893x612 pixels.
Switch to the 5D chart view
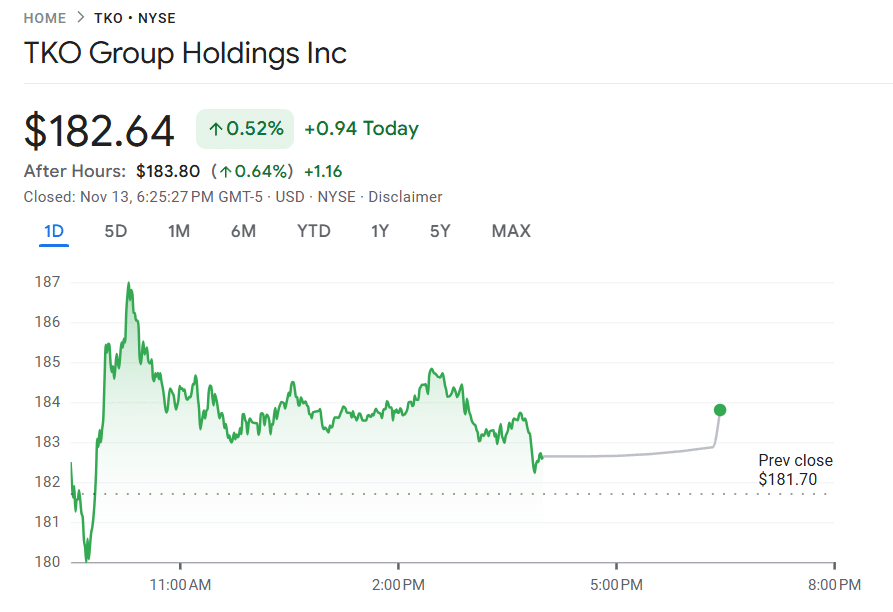coord(115,231)
